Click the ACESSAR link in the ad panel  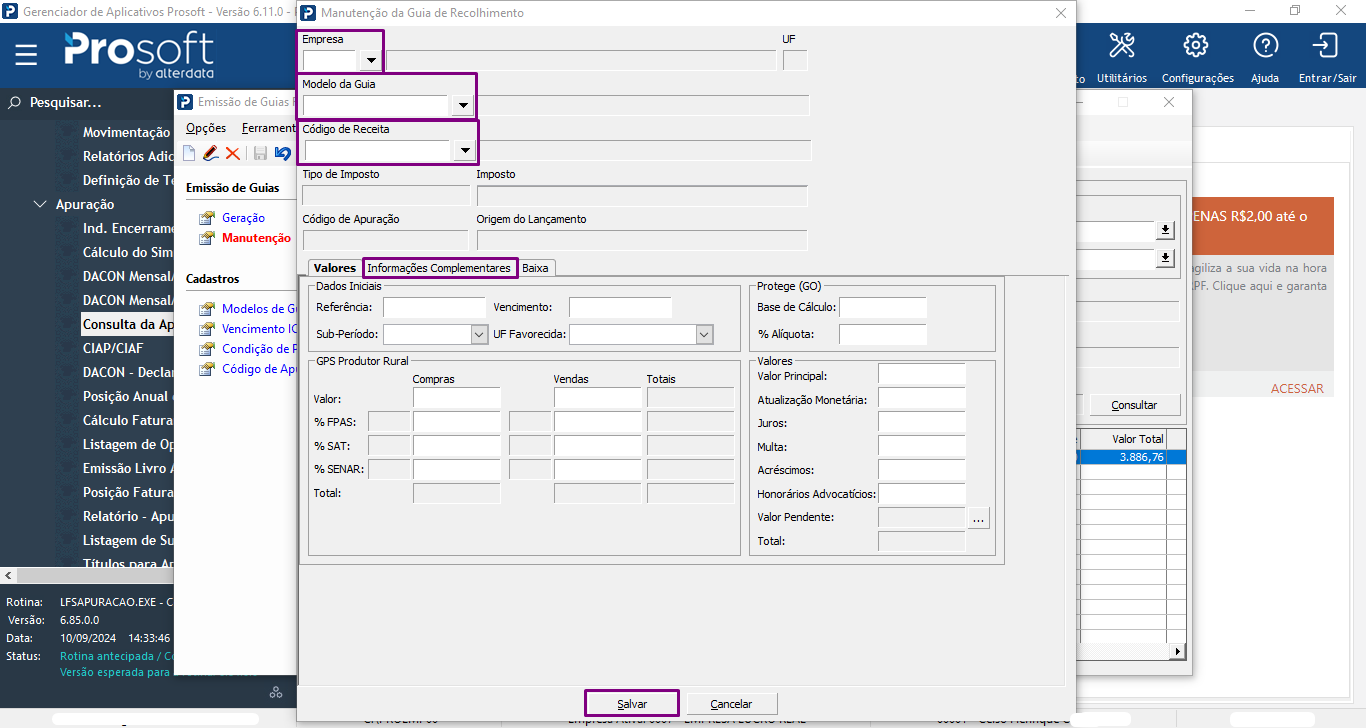pyautogui.click(x=1297, y=389)
